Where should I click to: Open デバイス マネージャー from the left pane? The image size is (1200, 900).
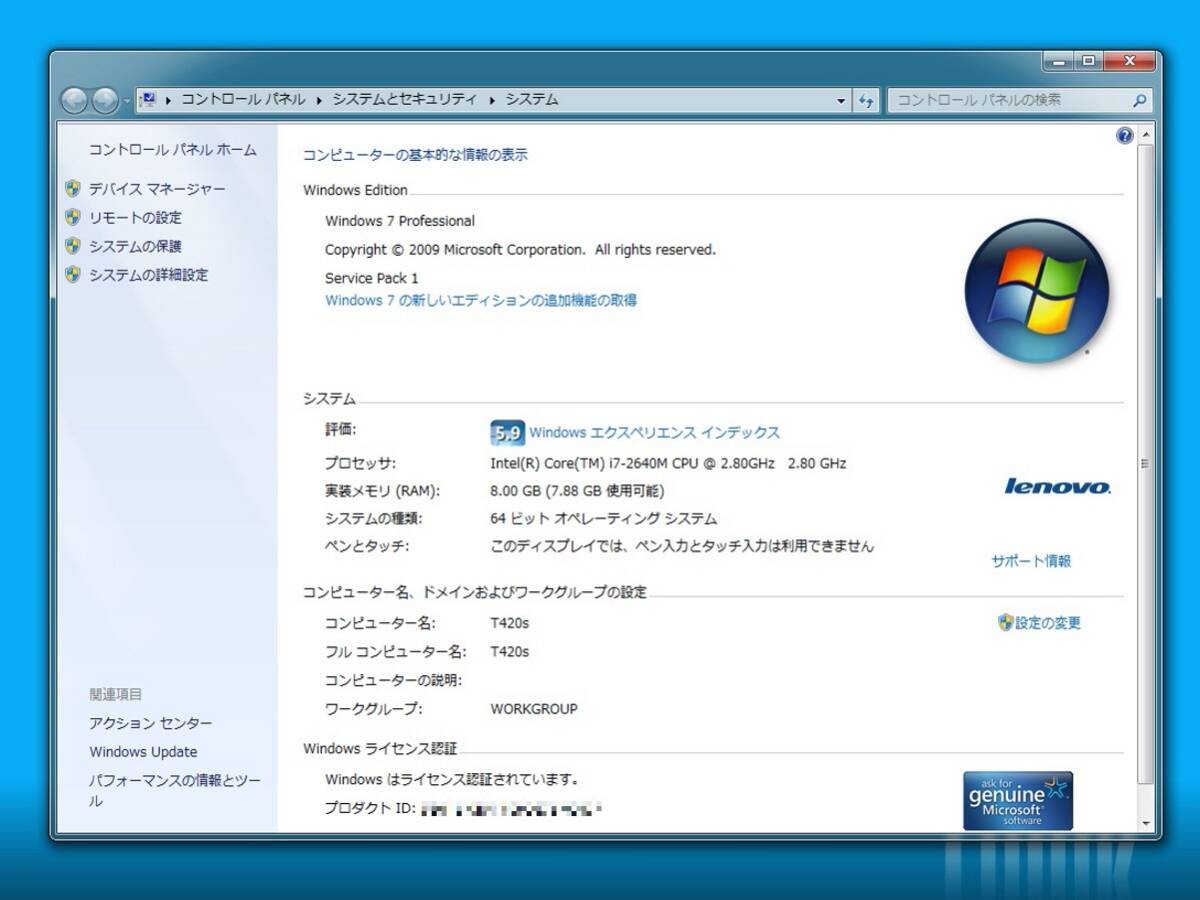point(157,189)
